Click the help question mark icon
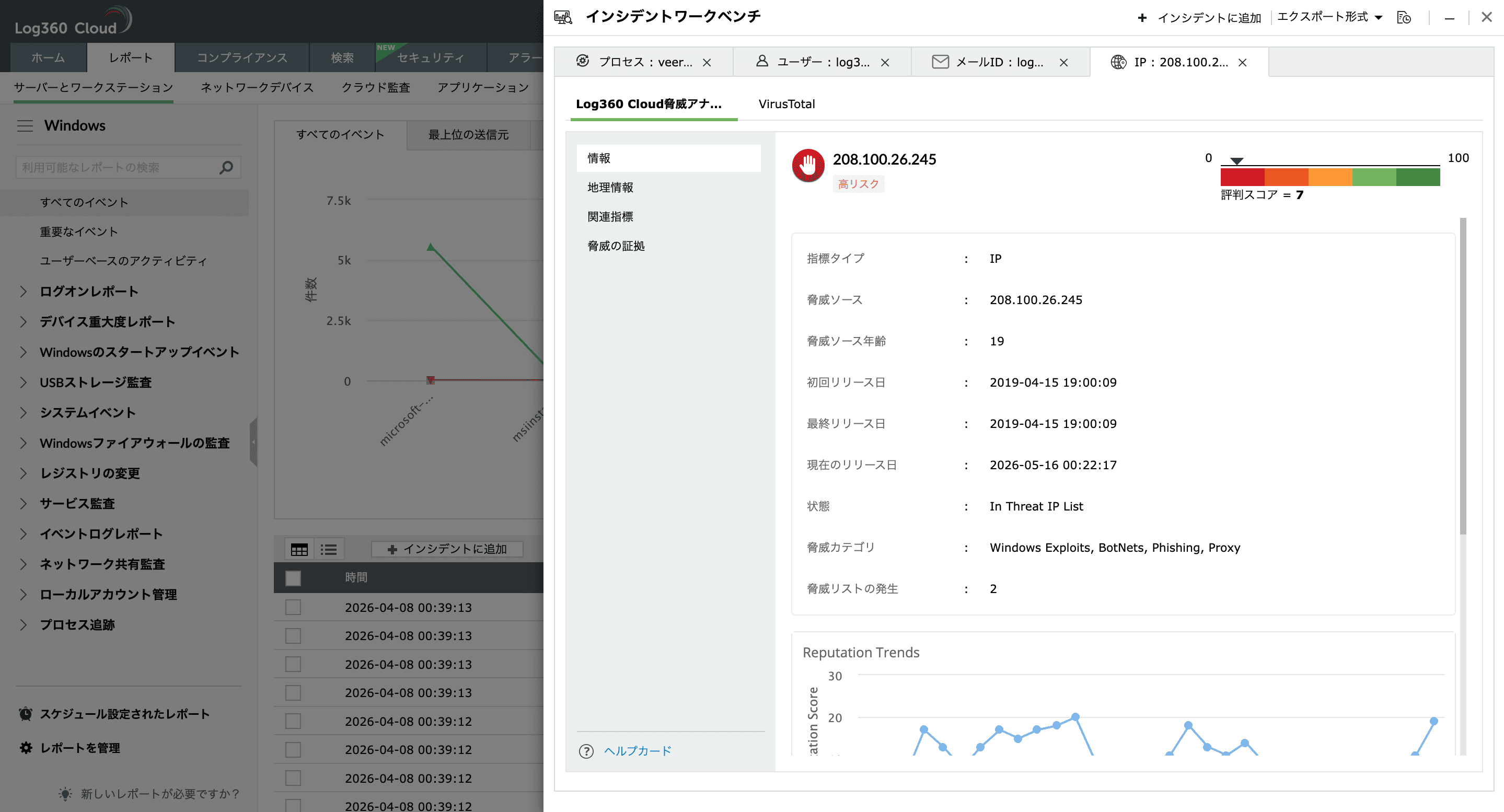Screen dimensions: 1504x812 point(586,751)
